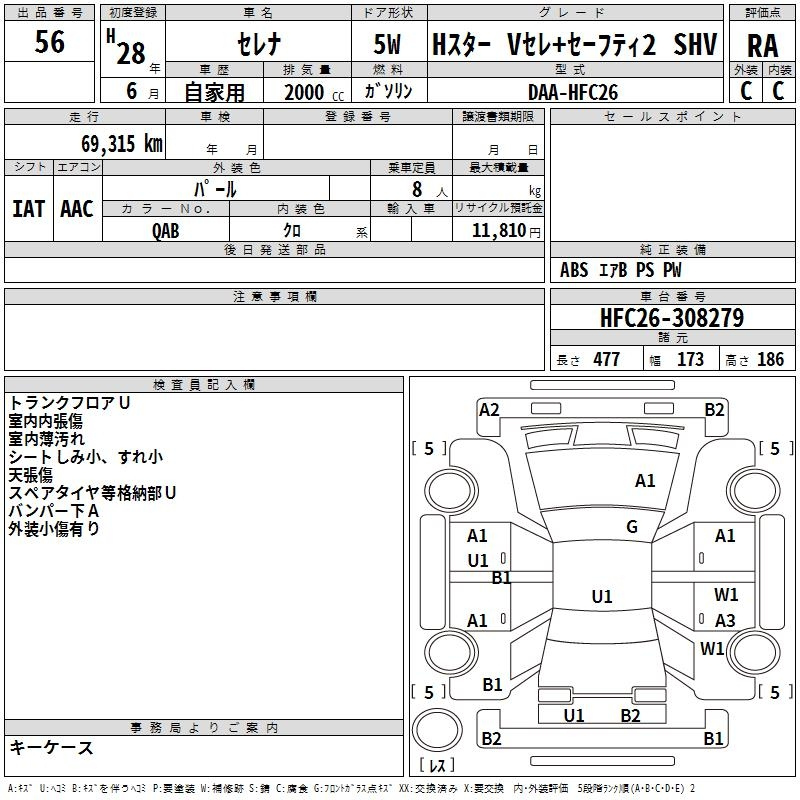This screenshot has height=800, width=800.
Task: Click the length value 477
Action: (x=607, y=360)
